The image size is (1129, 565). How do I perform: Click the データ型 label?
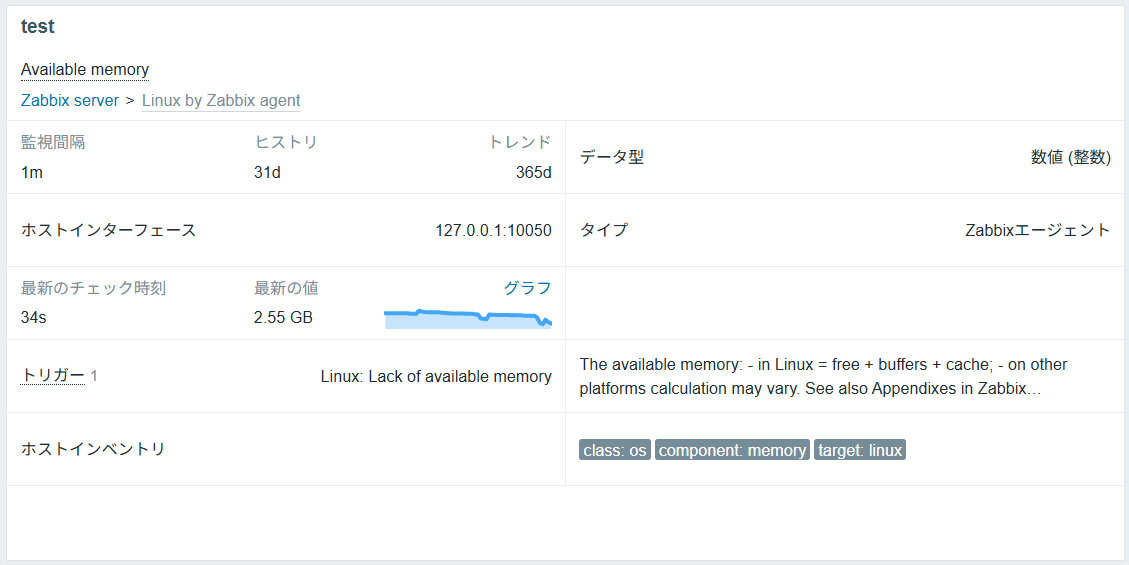tap(611, 158)
